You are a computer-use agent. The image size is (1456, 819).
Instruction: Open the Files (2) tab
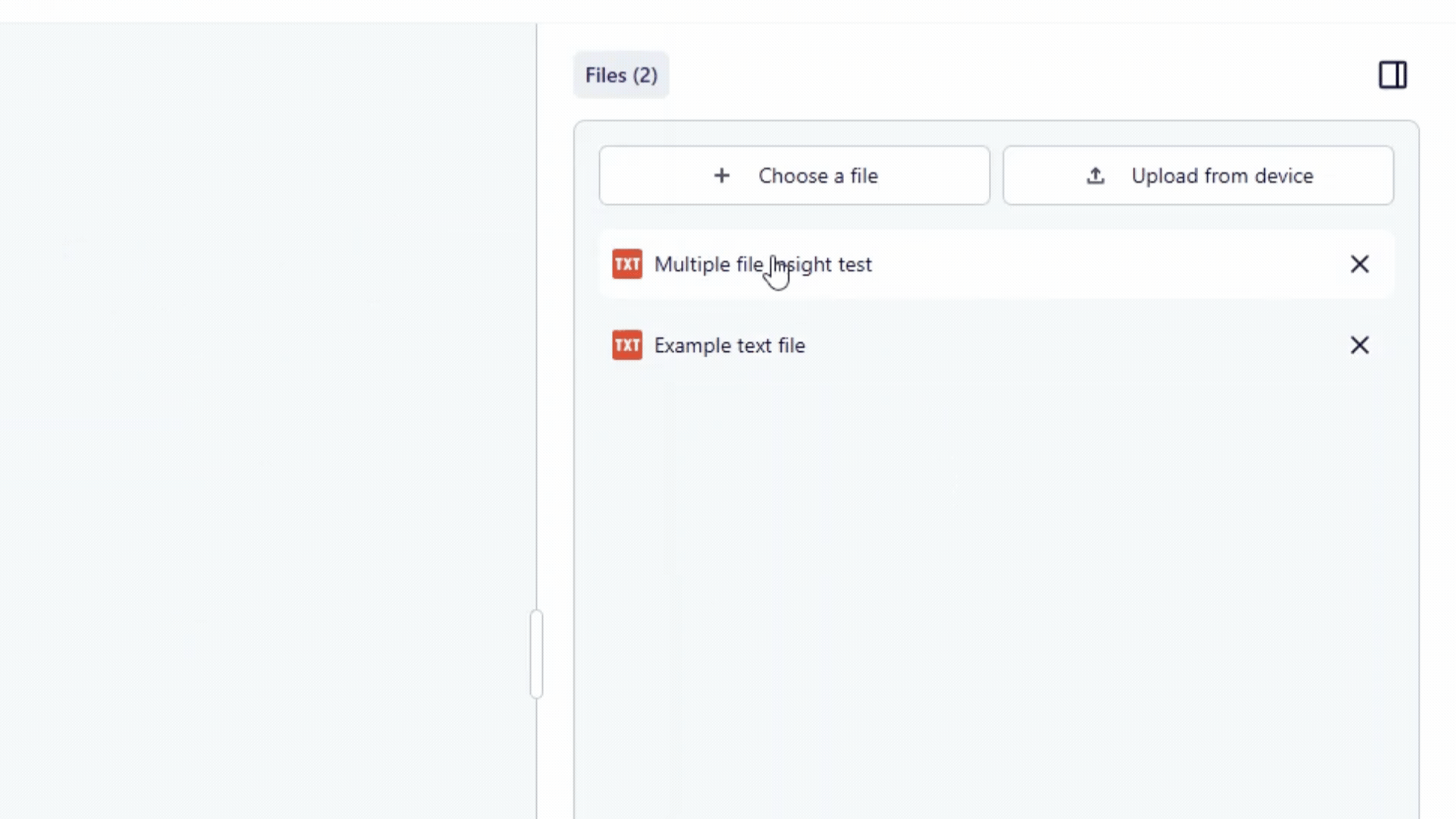coord(621,75)
